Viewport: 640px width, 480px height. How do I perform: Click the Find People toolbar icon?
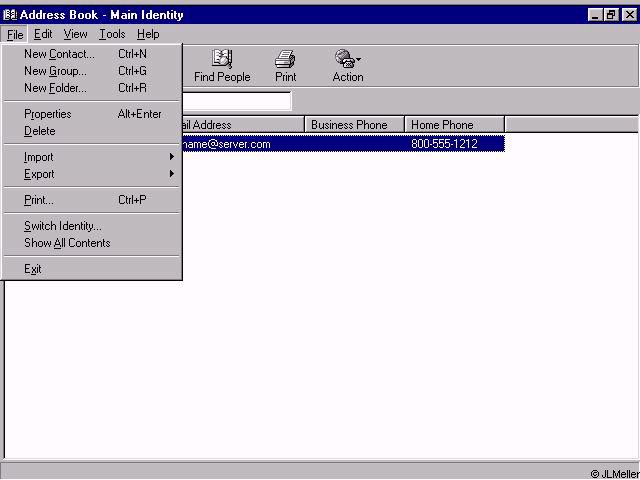coord(222,65)
